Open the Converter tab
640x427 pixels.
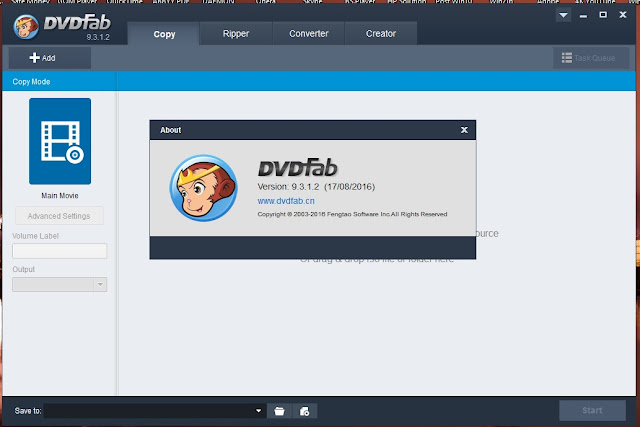point(309,33)
